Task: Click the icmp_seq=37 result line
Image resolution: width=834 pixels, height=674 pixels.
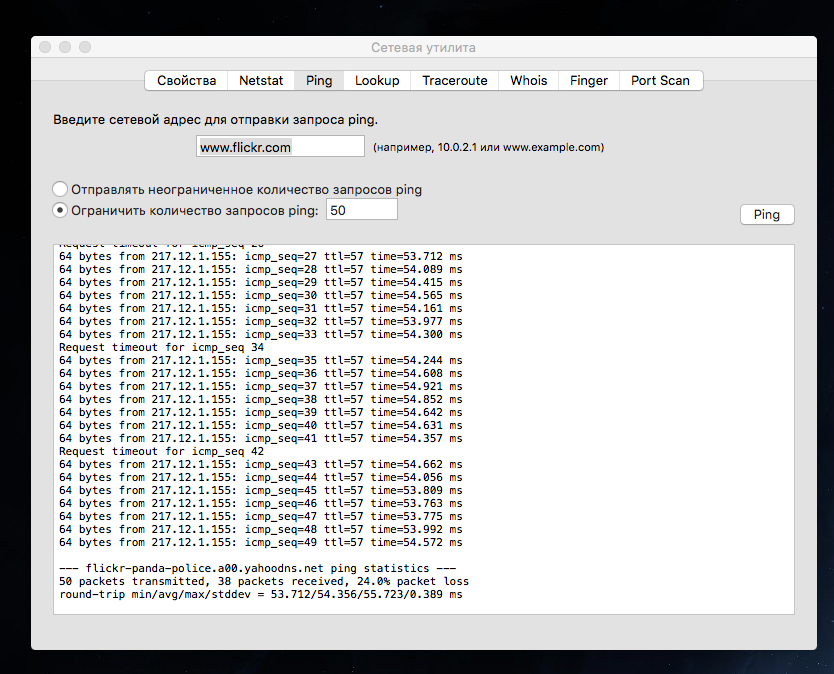Action: click(x=261, y=387)
